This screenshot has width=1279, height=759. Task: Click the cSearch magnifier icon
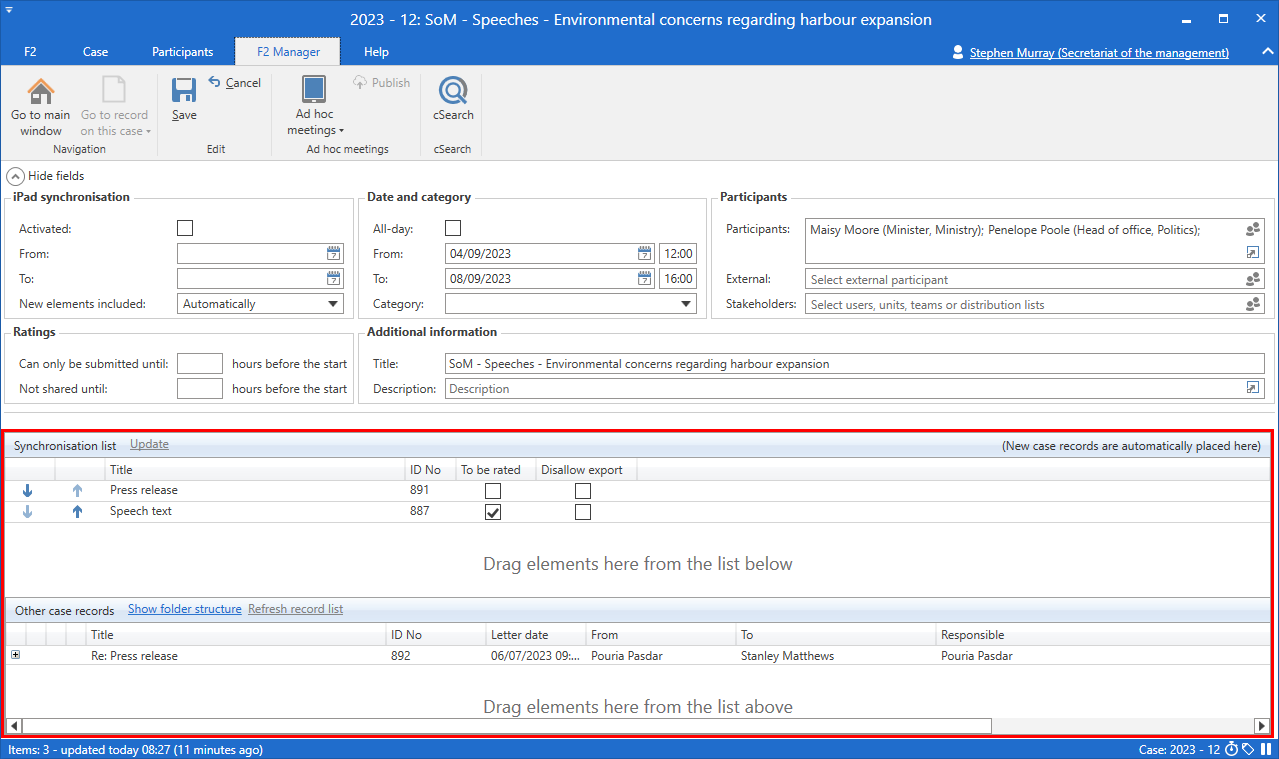(x=453, y=91)
